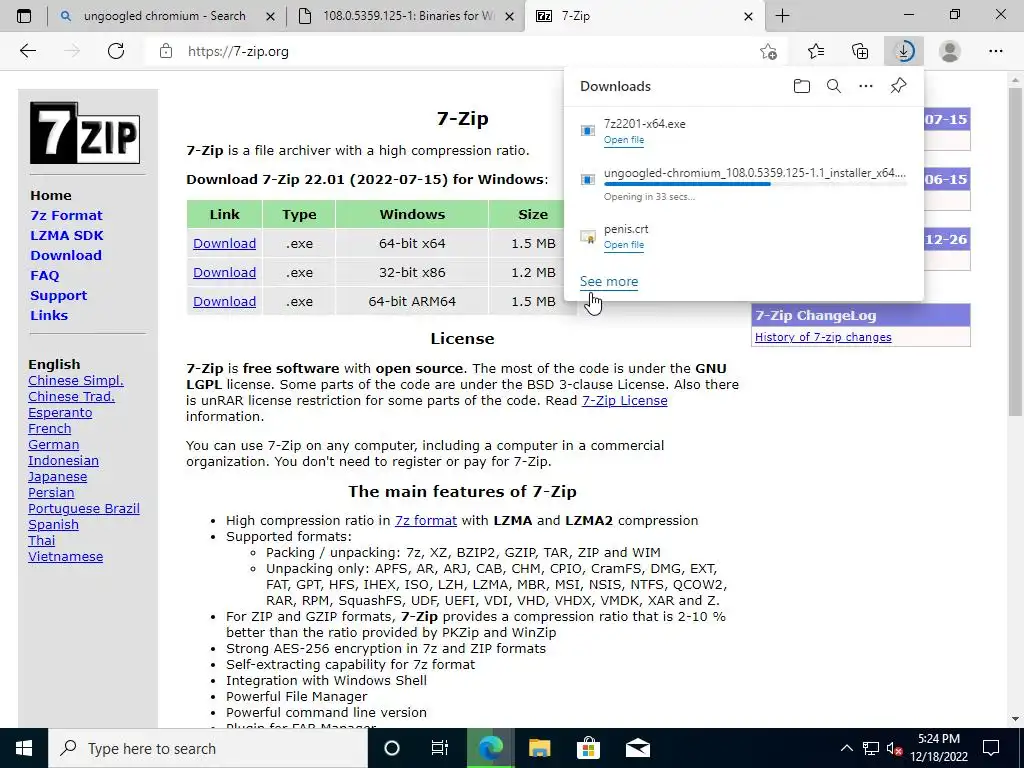Search downloads with magnifier icon

pos(834,86)
